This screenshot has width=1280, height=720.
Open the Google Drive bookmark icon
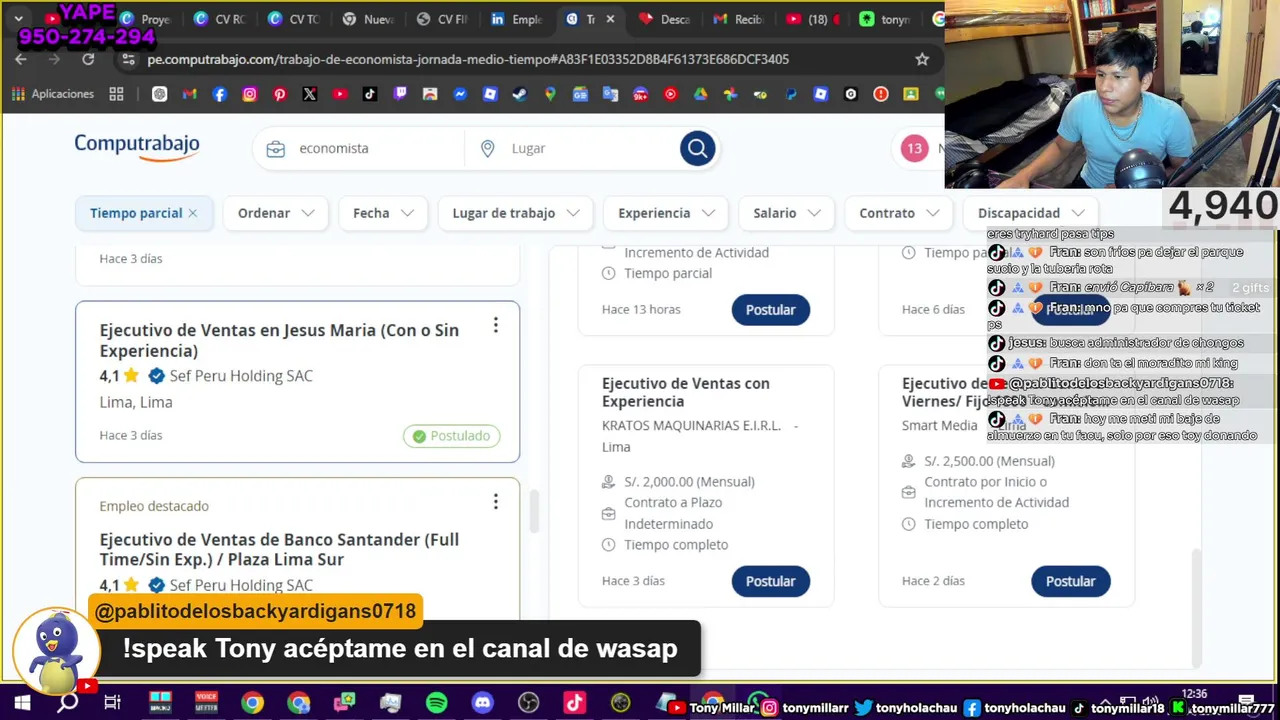pyautogui.click(x=700, y=94)
